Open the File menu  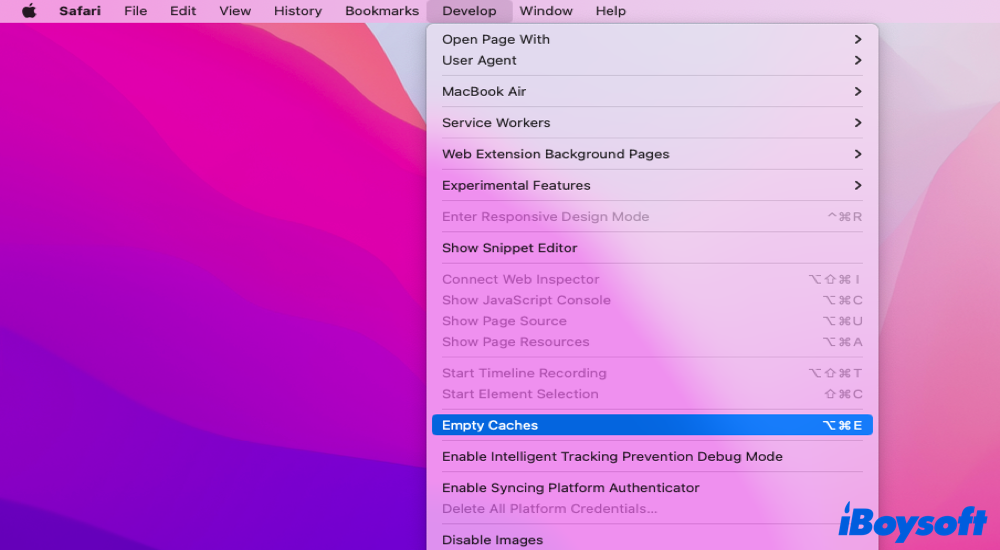coord(135,11)
